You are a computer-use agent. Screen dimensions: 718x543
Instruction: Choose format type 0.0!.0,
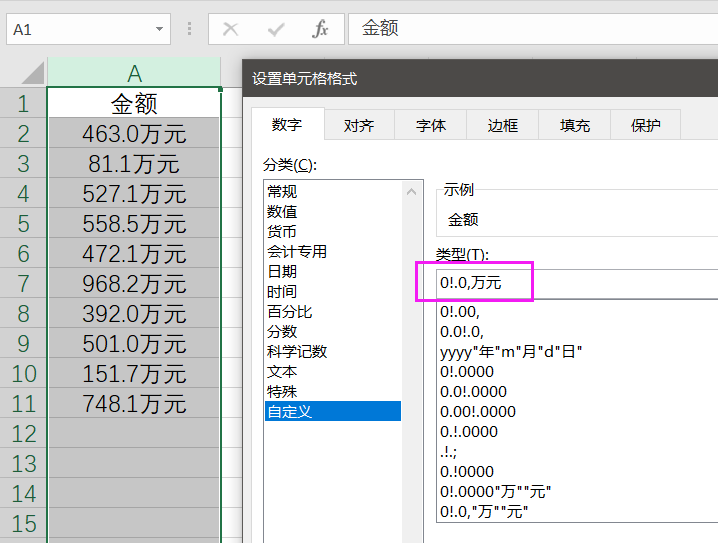tap(462, 331)
